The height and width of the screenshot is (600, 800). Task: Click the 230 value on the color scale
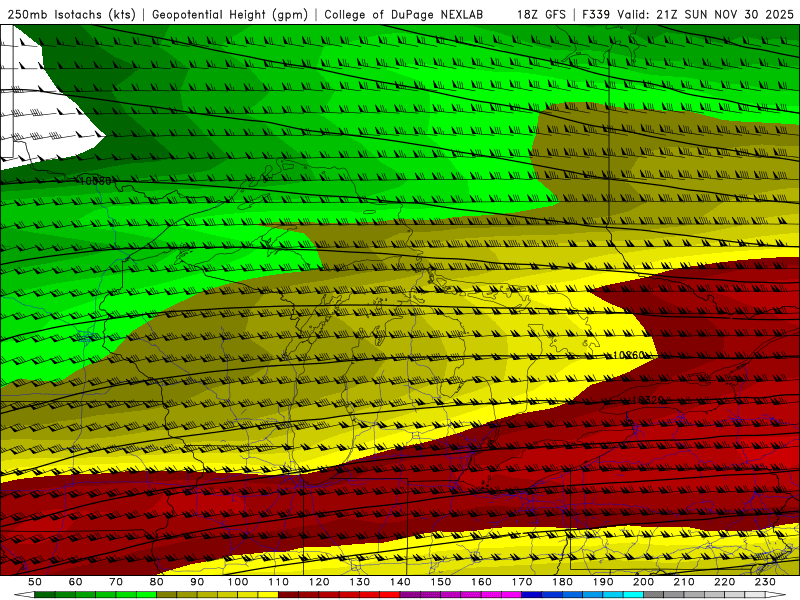tap(765, 582)
